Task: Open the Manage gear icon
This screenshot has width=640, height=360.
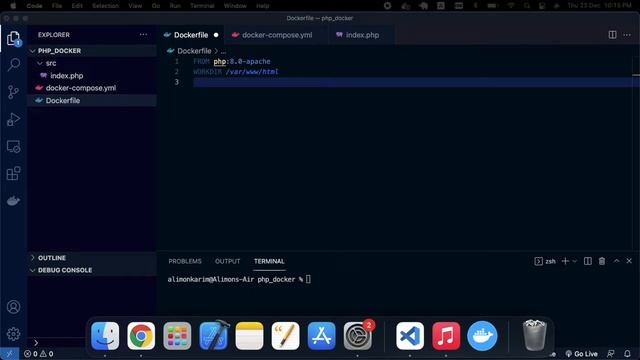Action: [13, 334]
